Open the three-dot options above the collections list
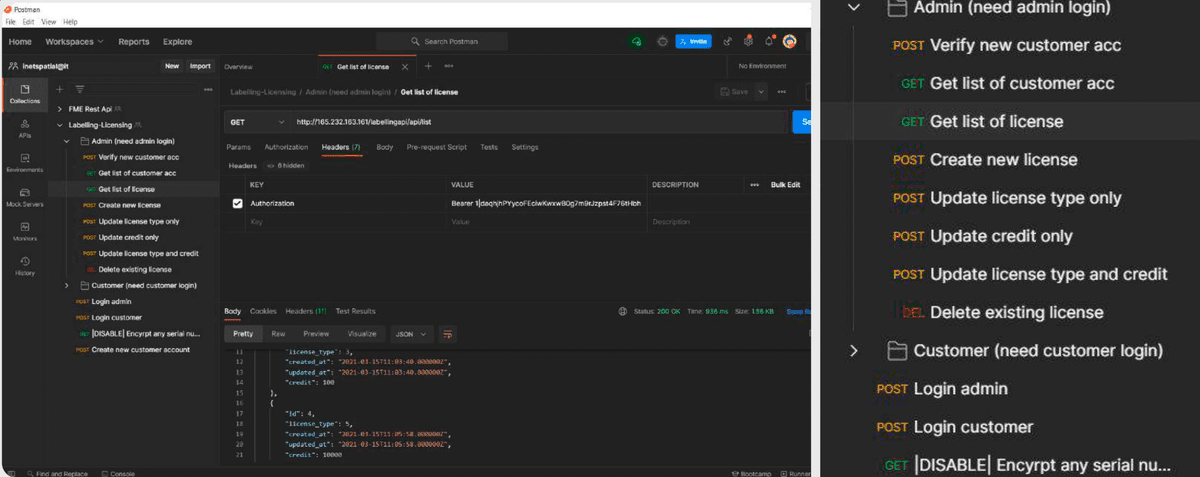Image resolution: width=1200 pixels, height=477 pixels. [x=208, y=89]
